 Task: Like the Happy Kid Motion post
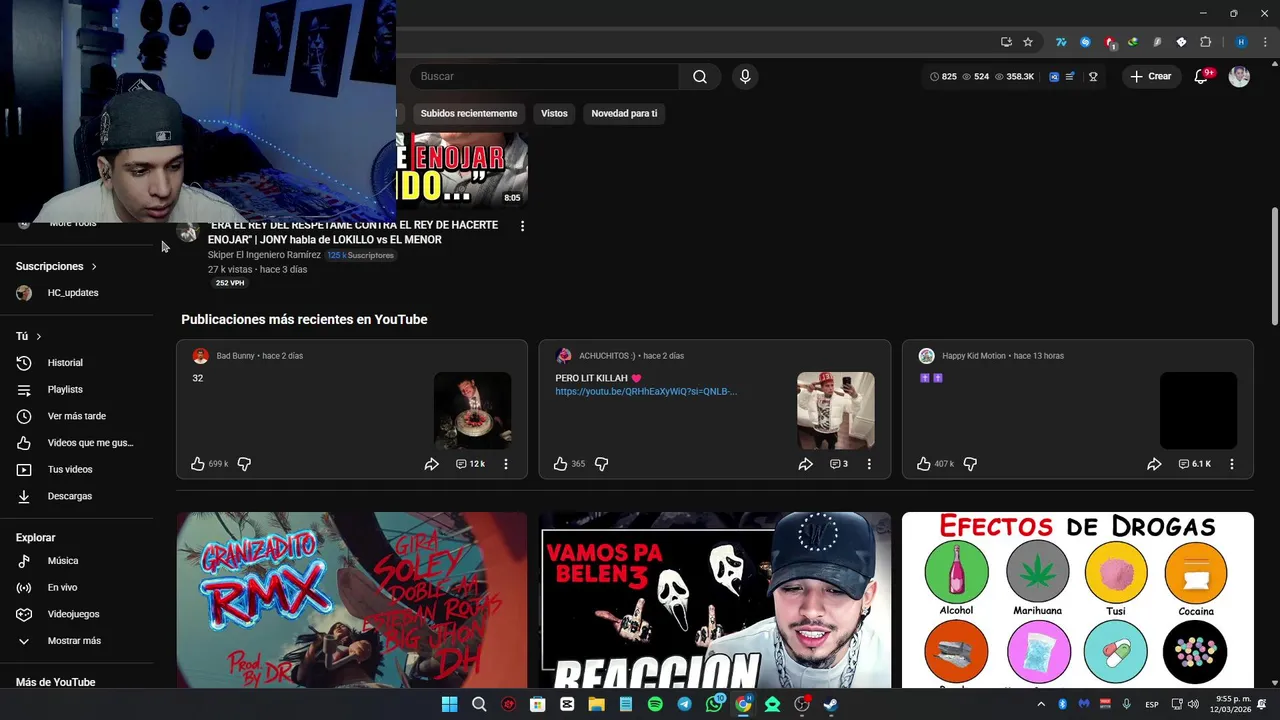tap(924, 464)
